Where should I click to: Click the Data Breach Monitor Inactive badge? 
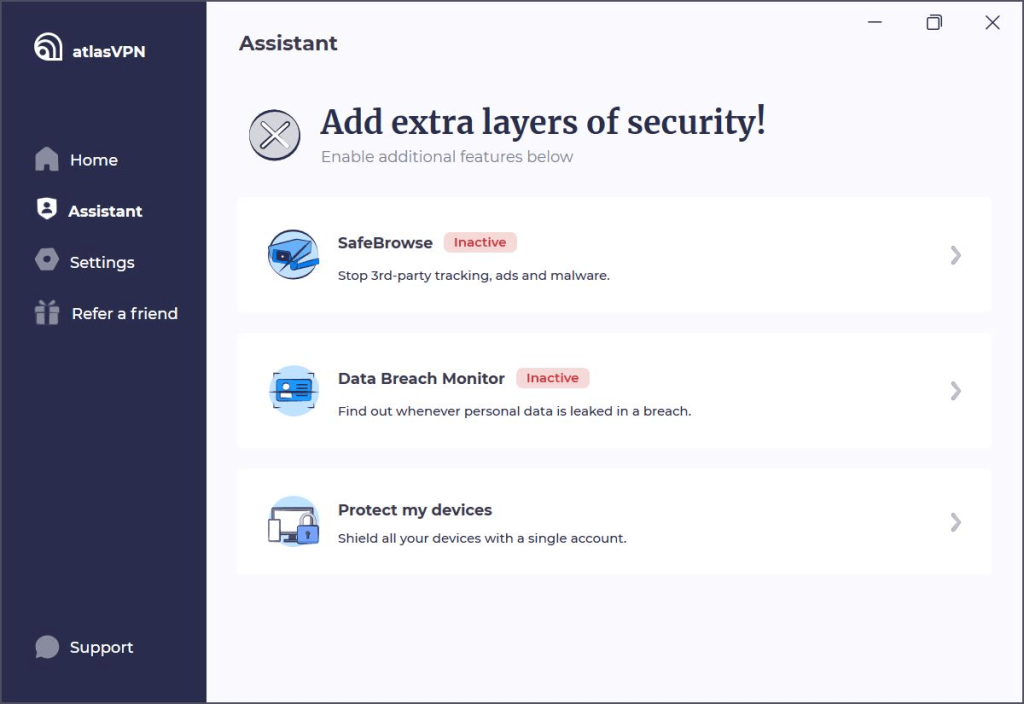(552, 378)
